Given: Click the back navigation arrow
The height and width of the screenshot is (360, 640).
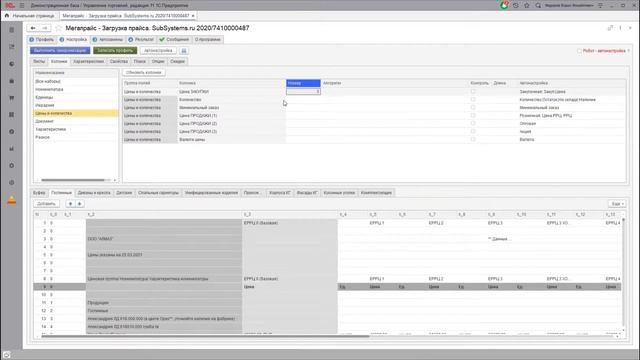Looking at the screenshot, I should [33, 28].
